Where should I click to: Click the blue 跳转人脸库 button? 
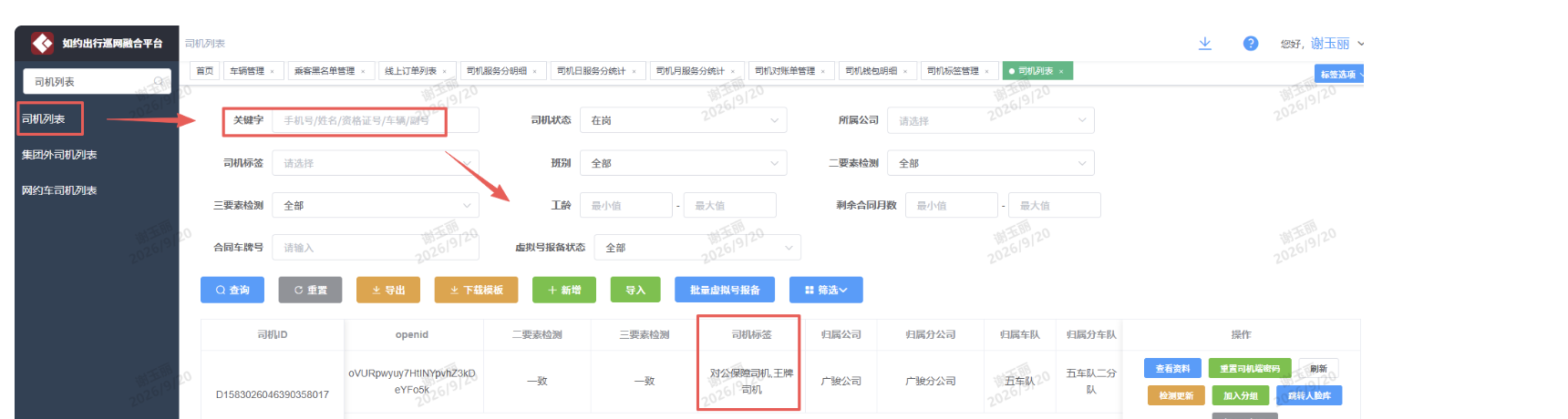coord(1309,395)
